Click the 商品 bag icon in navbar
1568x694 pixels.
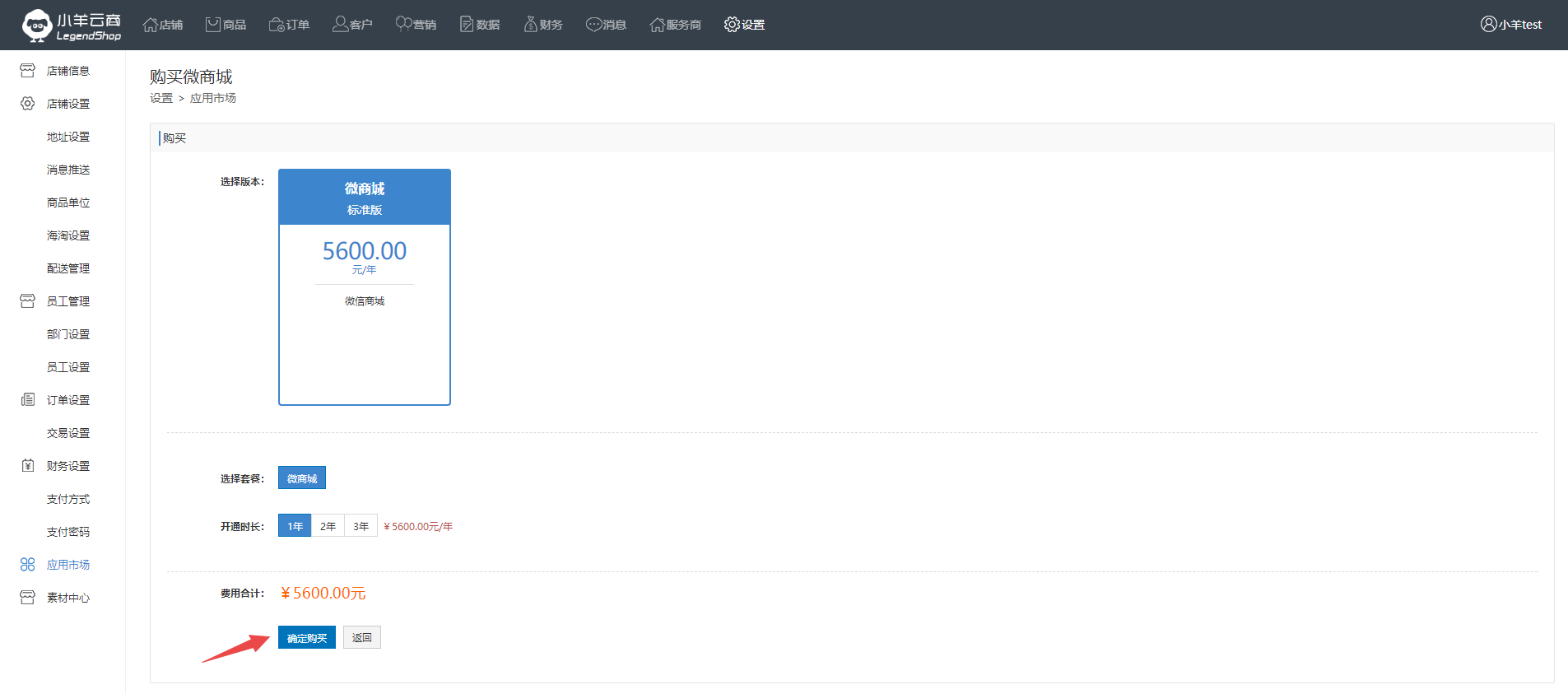pos(213,25)
